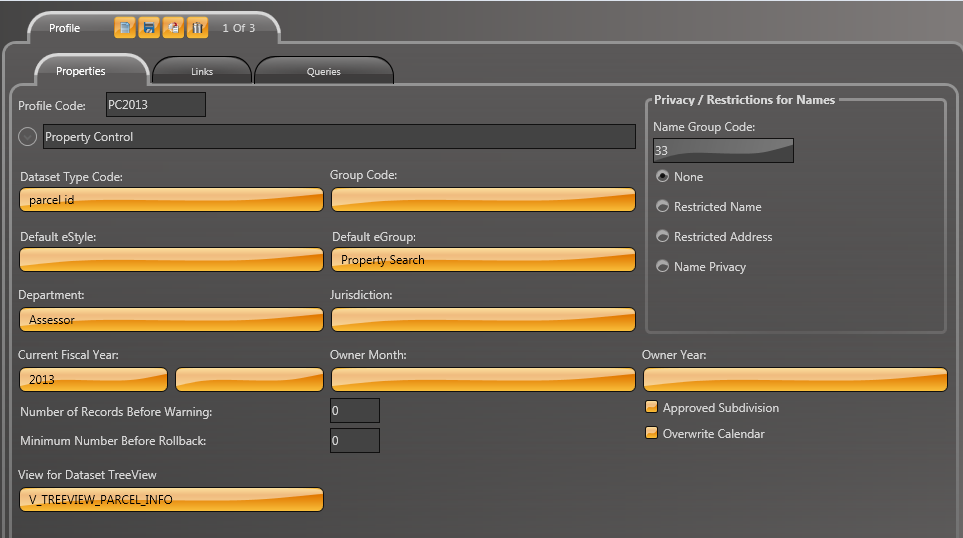This screenshot has width=963, height=538.
Task: Select the Properties tab
Action: pos(81,72)
